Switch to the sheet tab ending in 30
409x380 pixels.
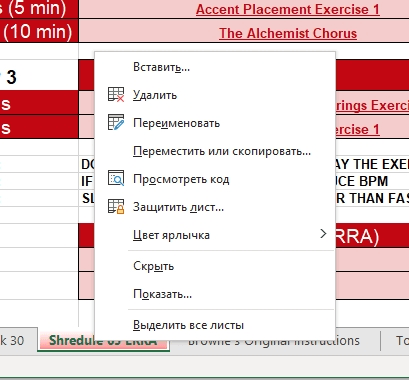18,340
